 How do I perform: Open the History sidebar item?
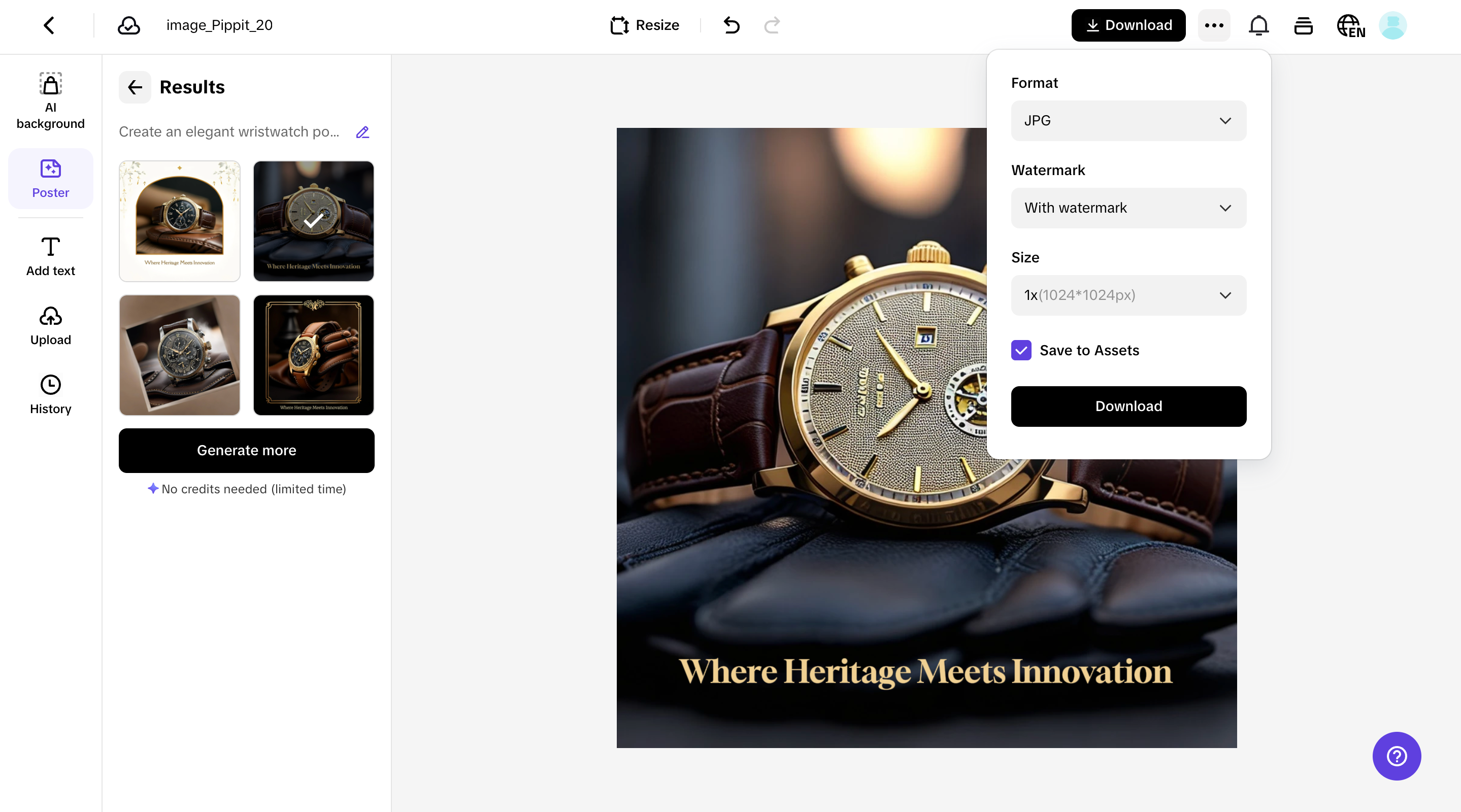[x=50, y=395]
